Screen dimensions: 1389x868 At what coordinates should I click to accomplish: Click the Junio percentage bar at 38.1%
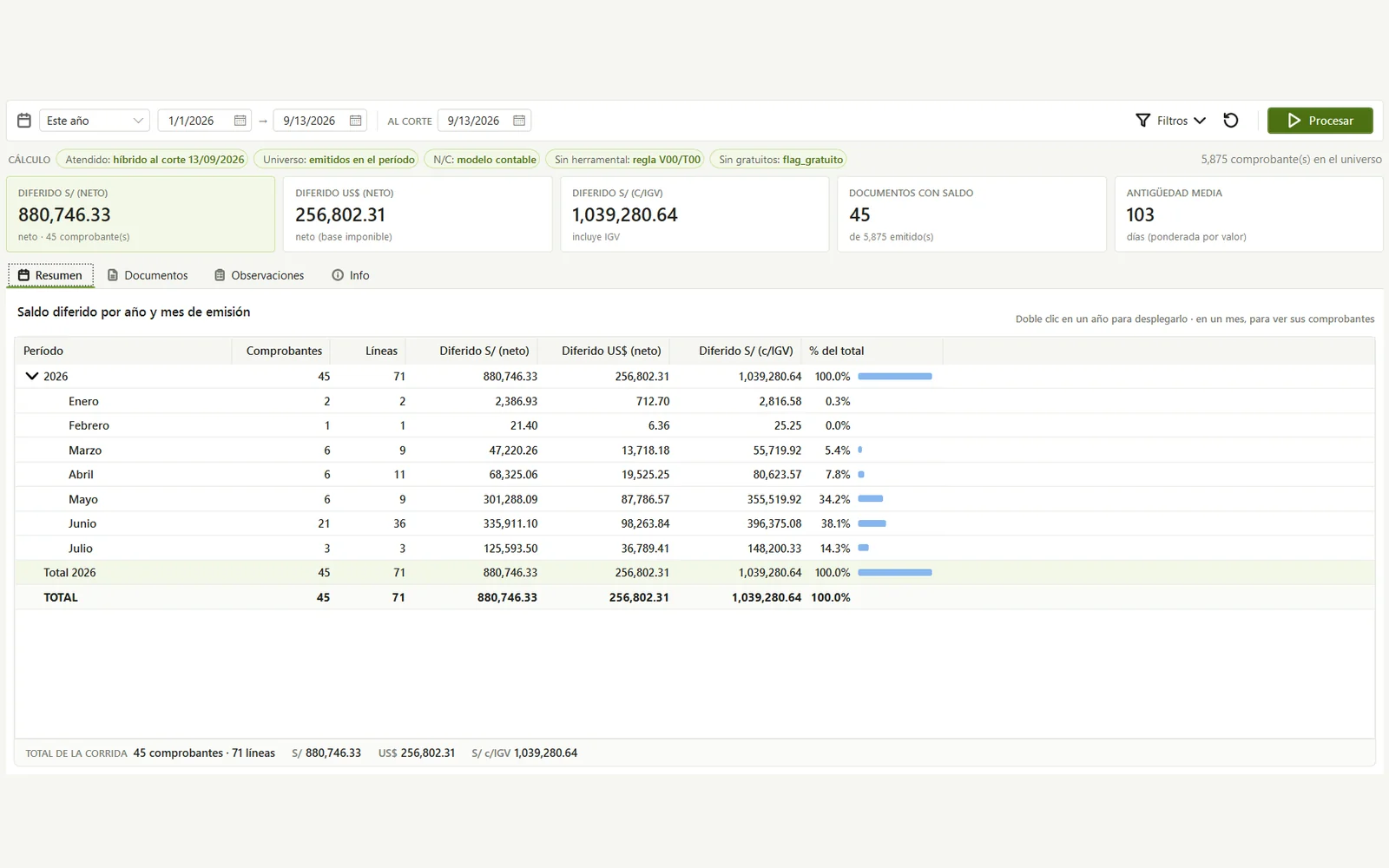click(872, 523)
